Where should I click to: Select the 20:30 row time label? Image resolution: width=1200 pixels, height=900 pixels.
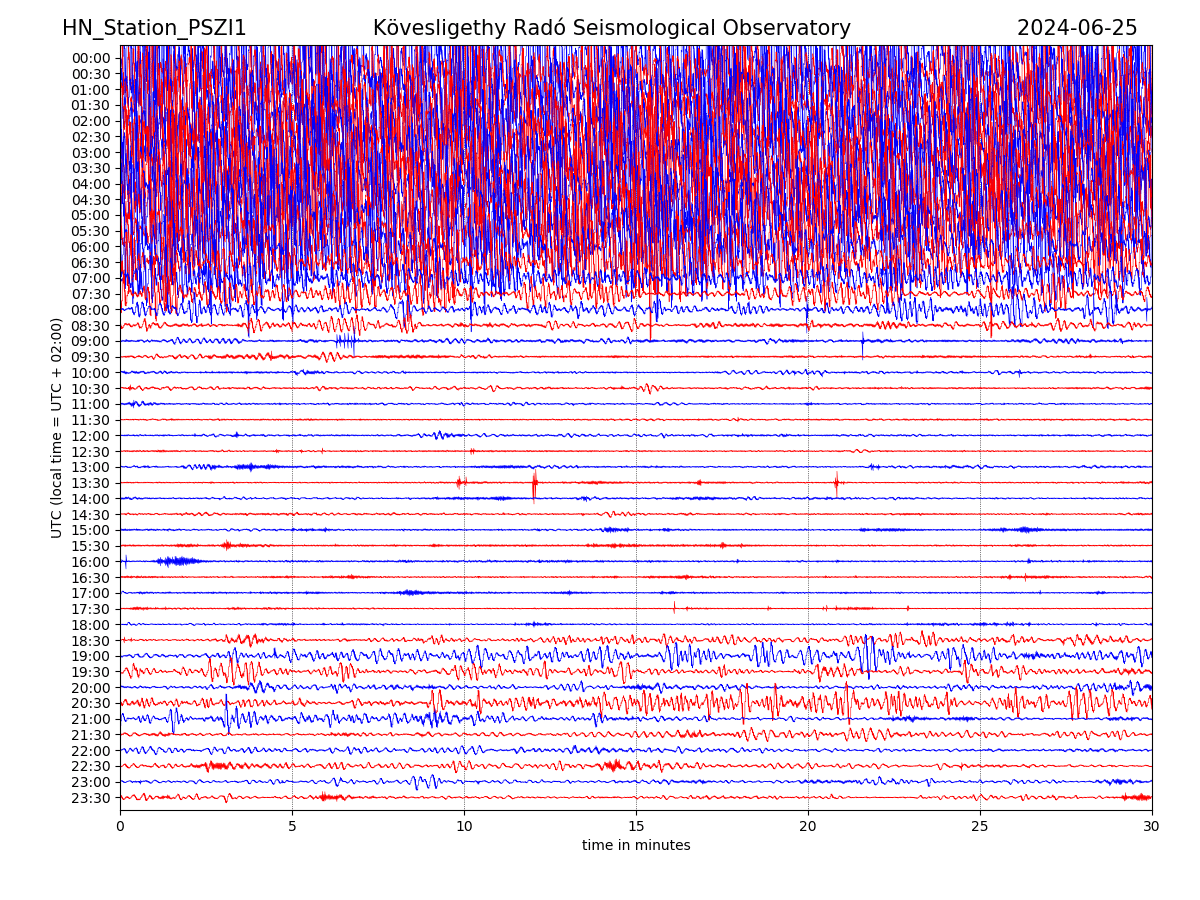point(91,703)
